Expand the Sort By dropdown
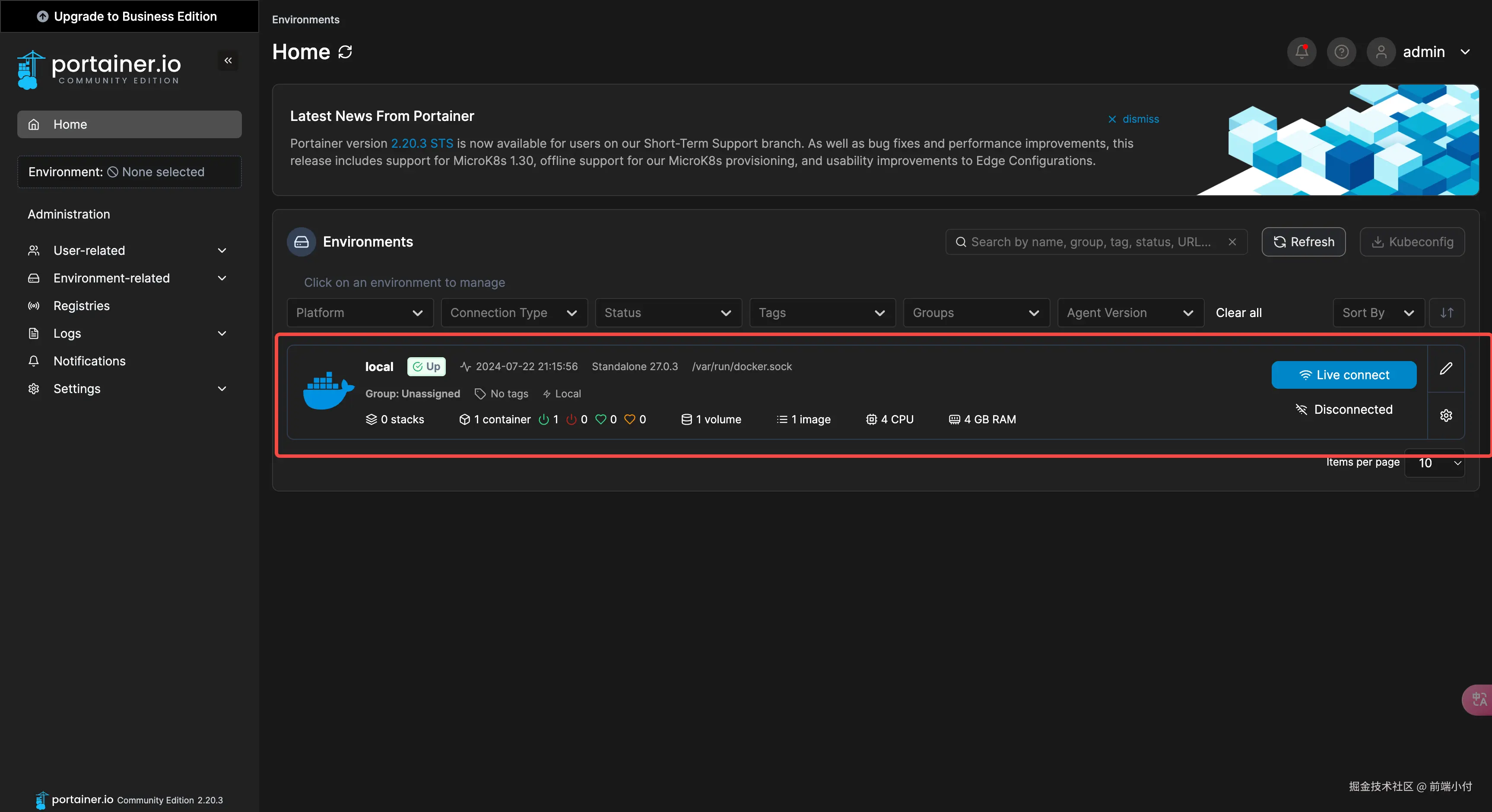 [x=1378, y=313]
